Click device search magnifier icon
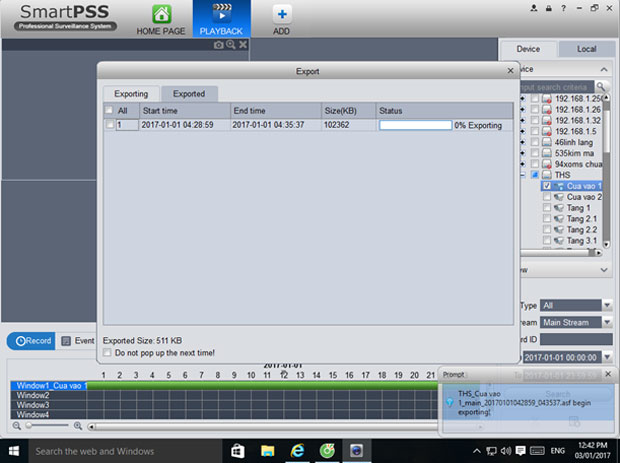 (601, 86)
